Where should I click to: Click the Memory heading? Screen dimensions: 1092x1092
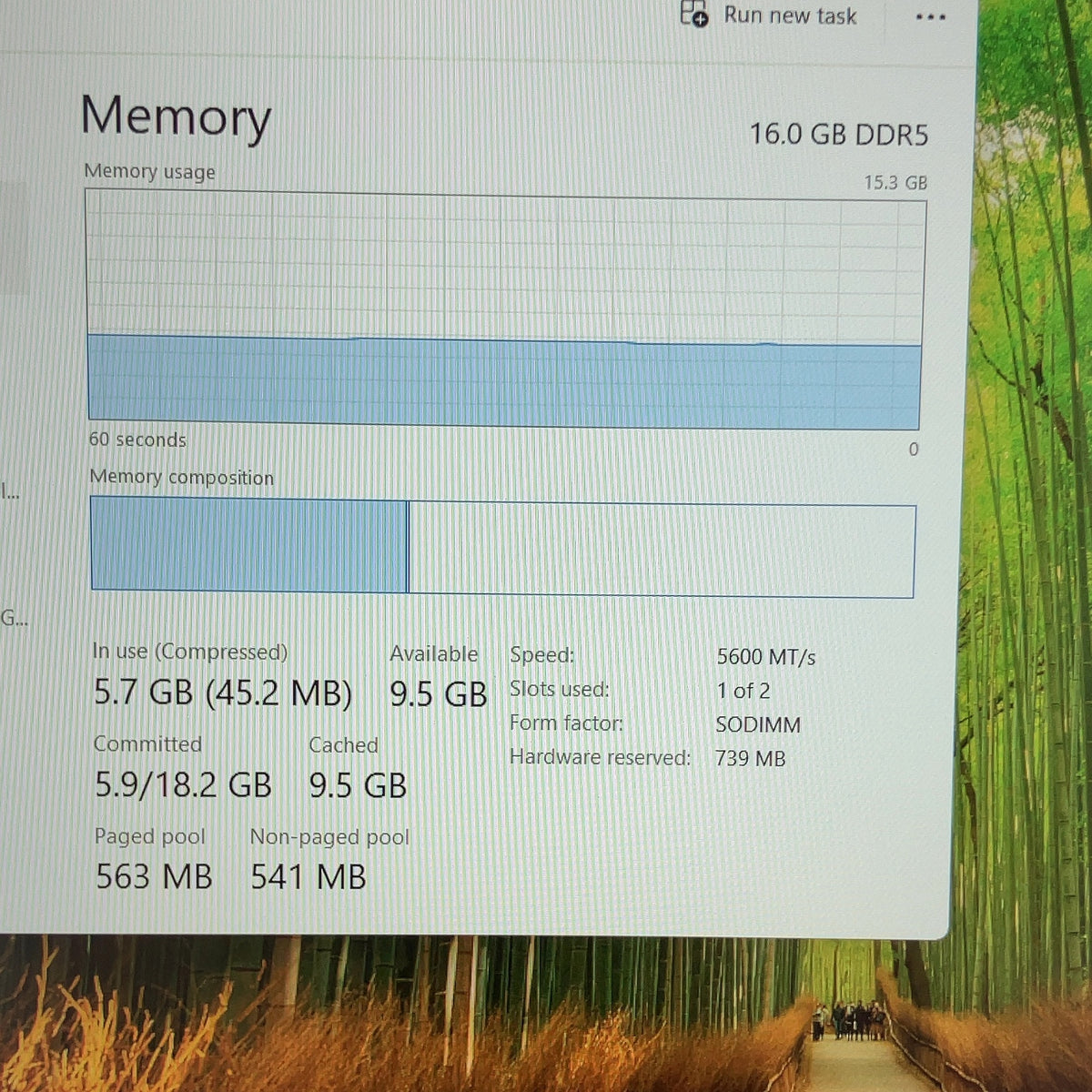point(176,117)
